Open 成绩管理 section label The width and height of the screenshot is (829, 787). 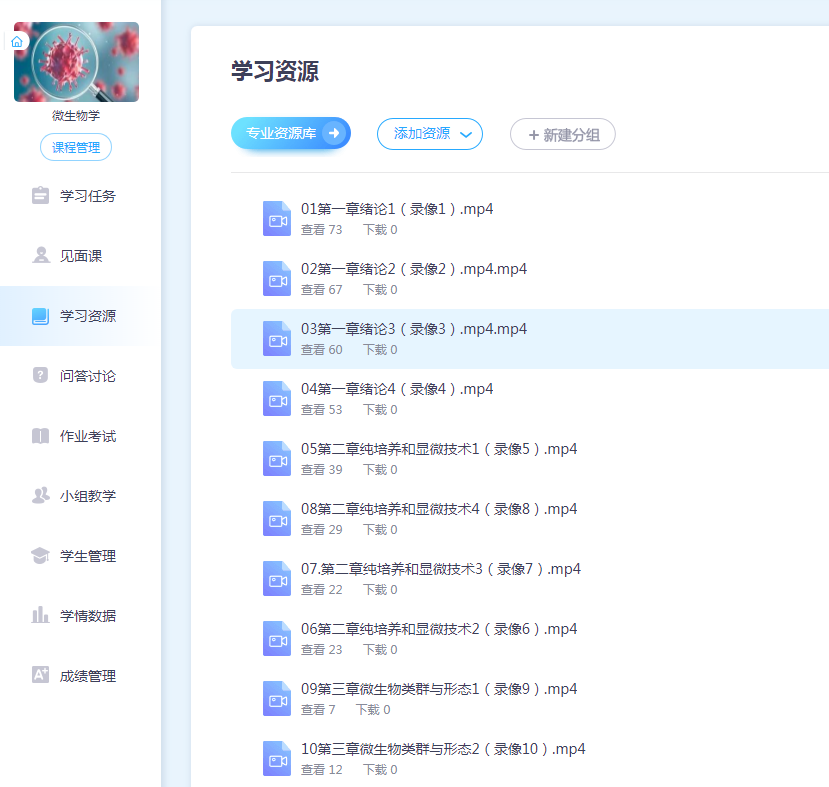88,676
